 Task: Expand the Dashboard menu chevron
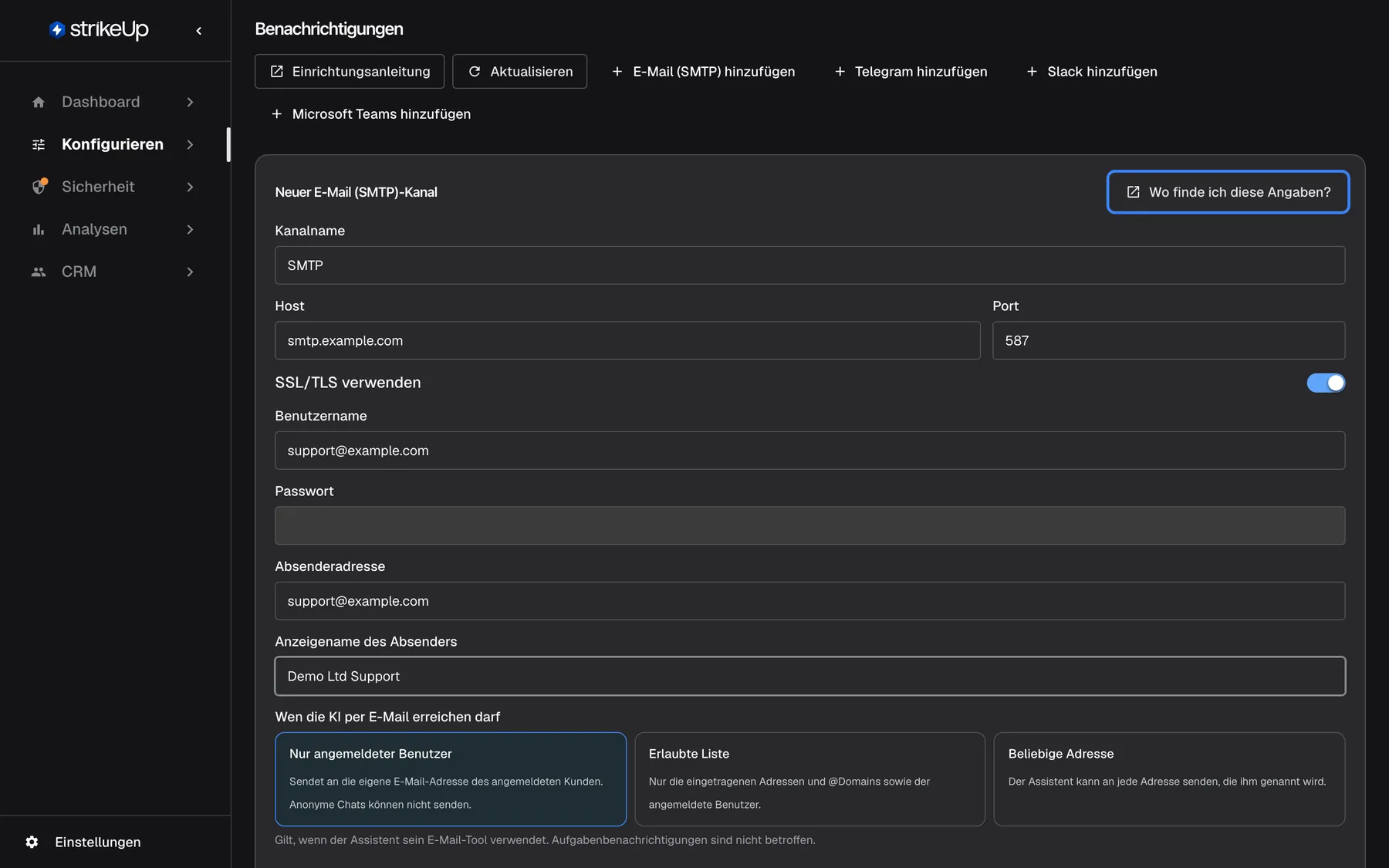point(190,102)
